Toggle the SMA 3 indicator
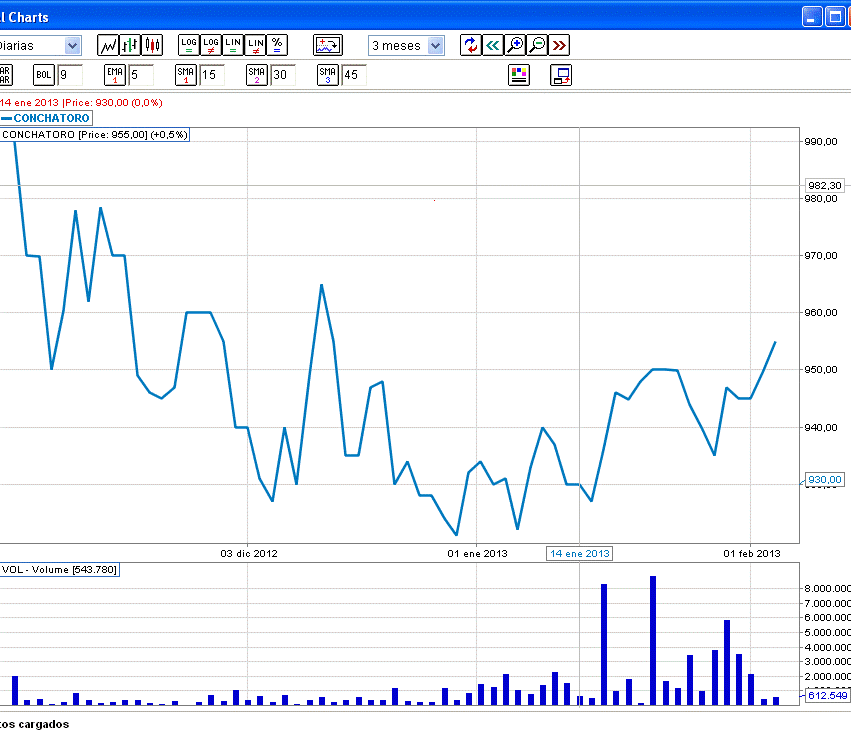Image resolution: width=851 pixels, height=730 pixels. 328,75
